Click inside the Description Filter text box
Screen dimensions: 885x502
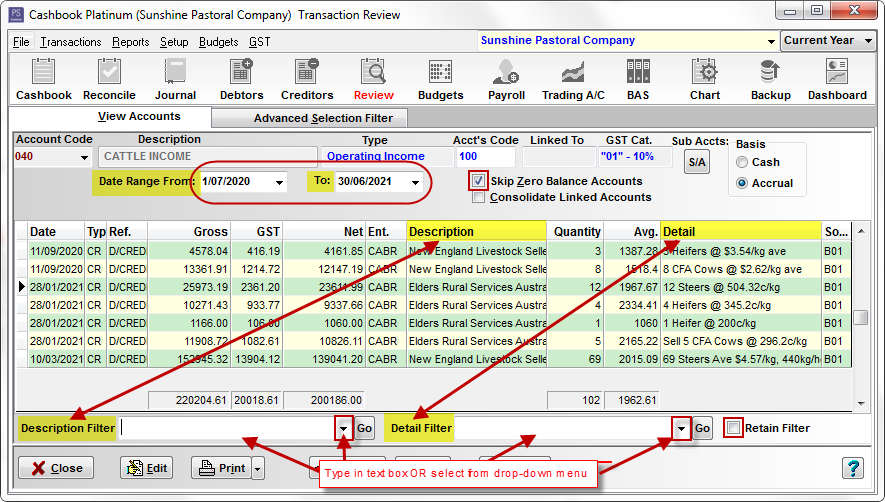pyautogui.click(x=227, y=429)
